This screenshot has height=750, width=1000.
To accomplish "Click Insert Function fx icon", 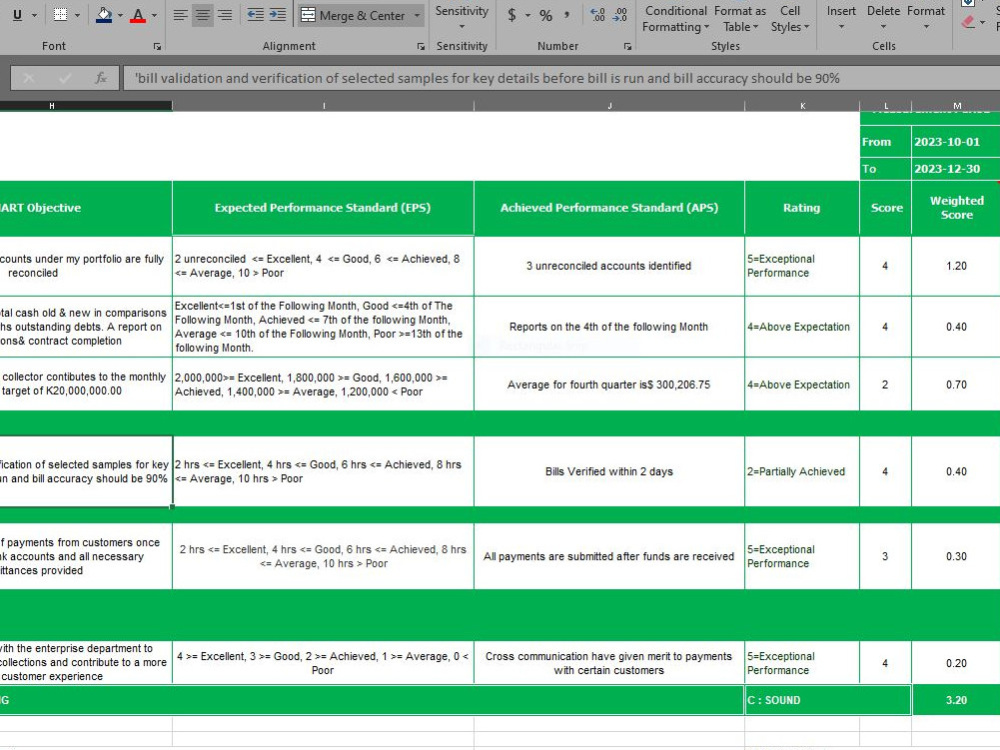I will tap(101, 78).
